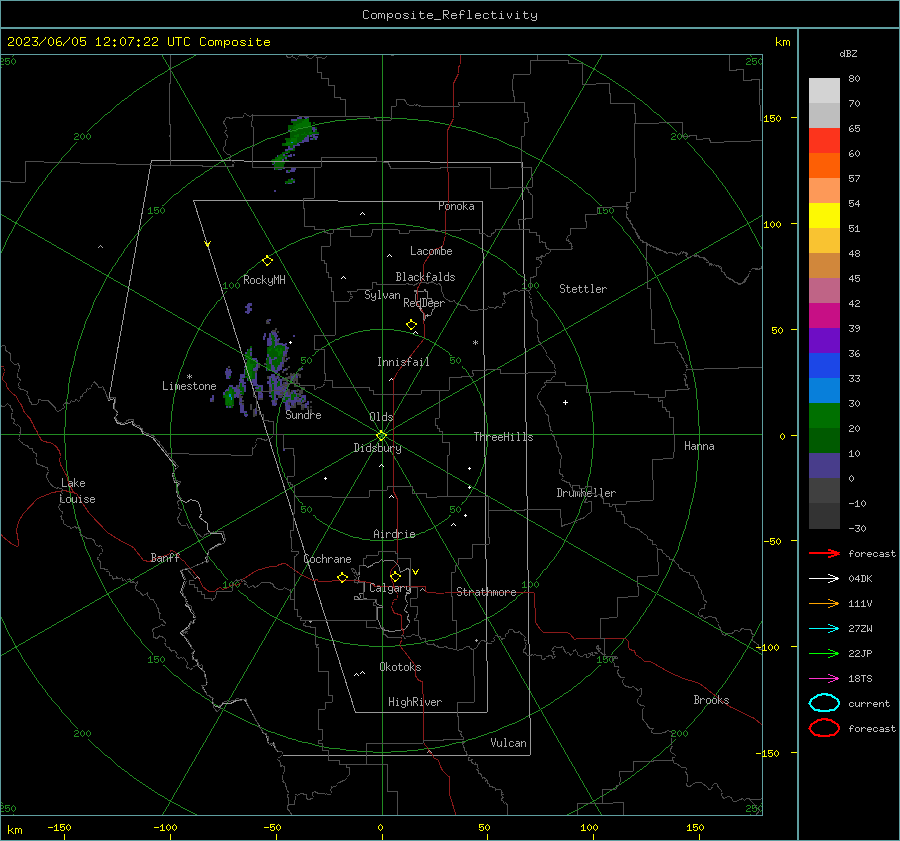Select the red 65 dBZ color swatch

pyautogui.click(x=824, y=141)
